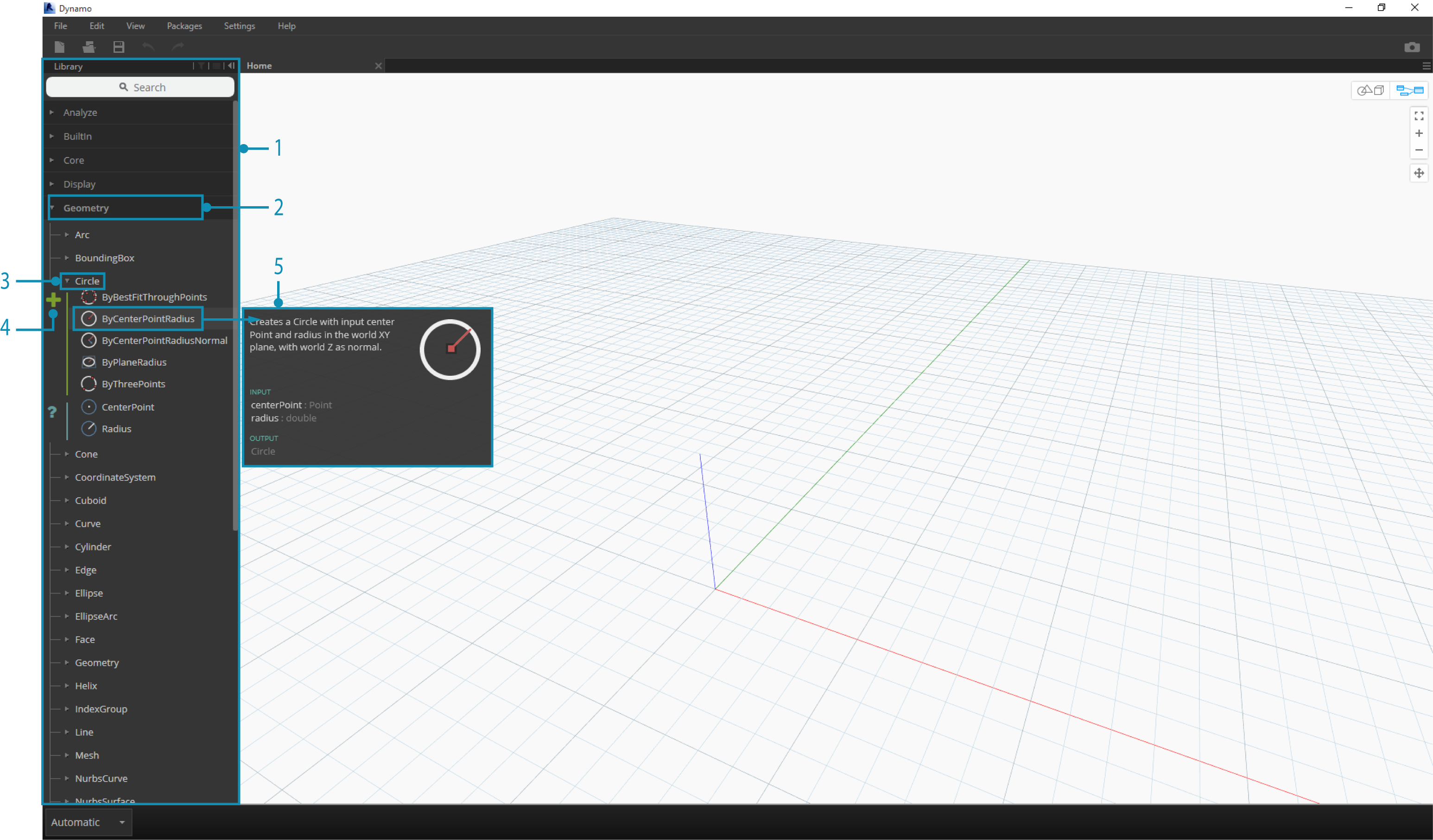Image resolution: width=1433 pixels, height=840 pixels.
Task: Click the Radius query node
Action: coord(116,428)
